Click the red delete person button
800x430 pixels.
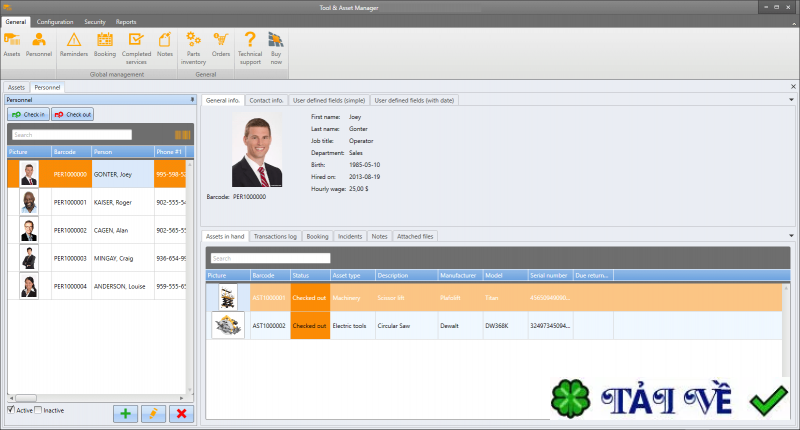[x=181, y=413]
